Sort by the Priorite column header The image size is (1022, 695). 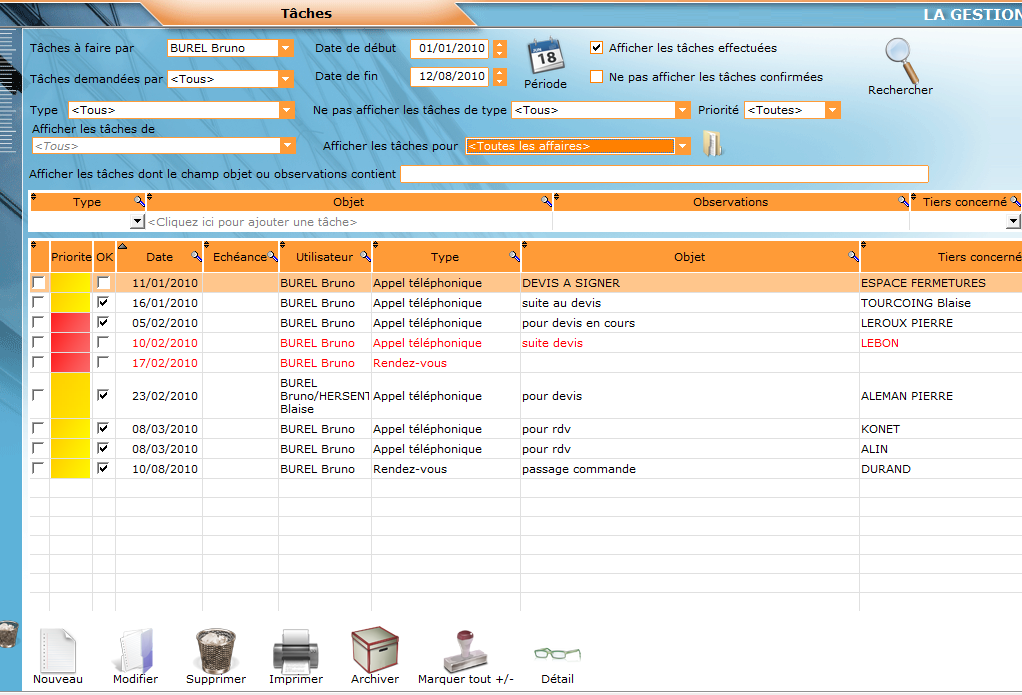[71, 257]
